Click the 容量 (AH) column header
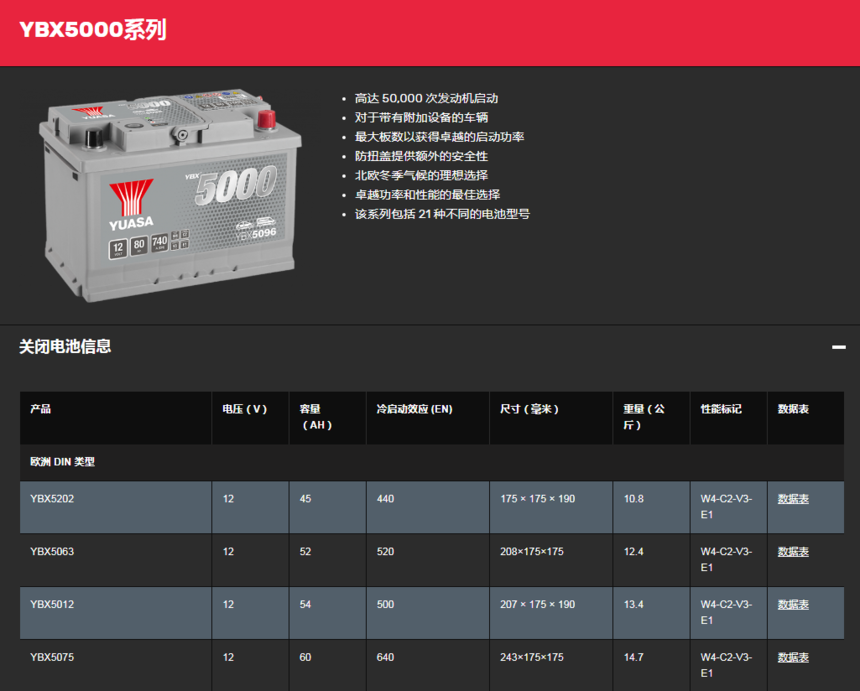The height and width of the screenshot is (691, 860). pyautogui.click(x=327, y=418)
